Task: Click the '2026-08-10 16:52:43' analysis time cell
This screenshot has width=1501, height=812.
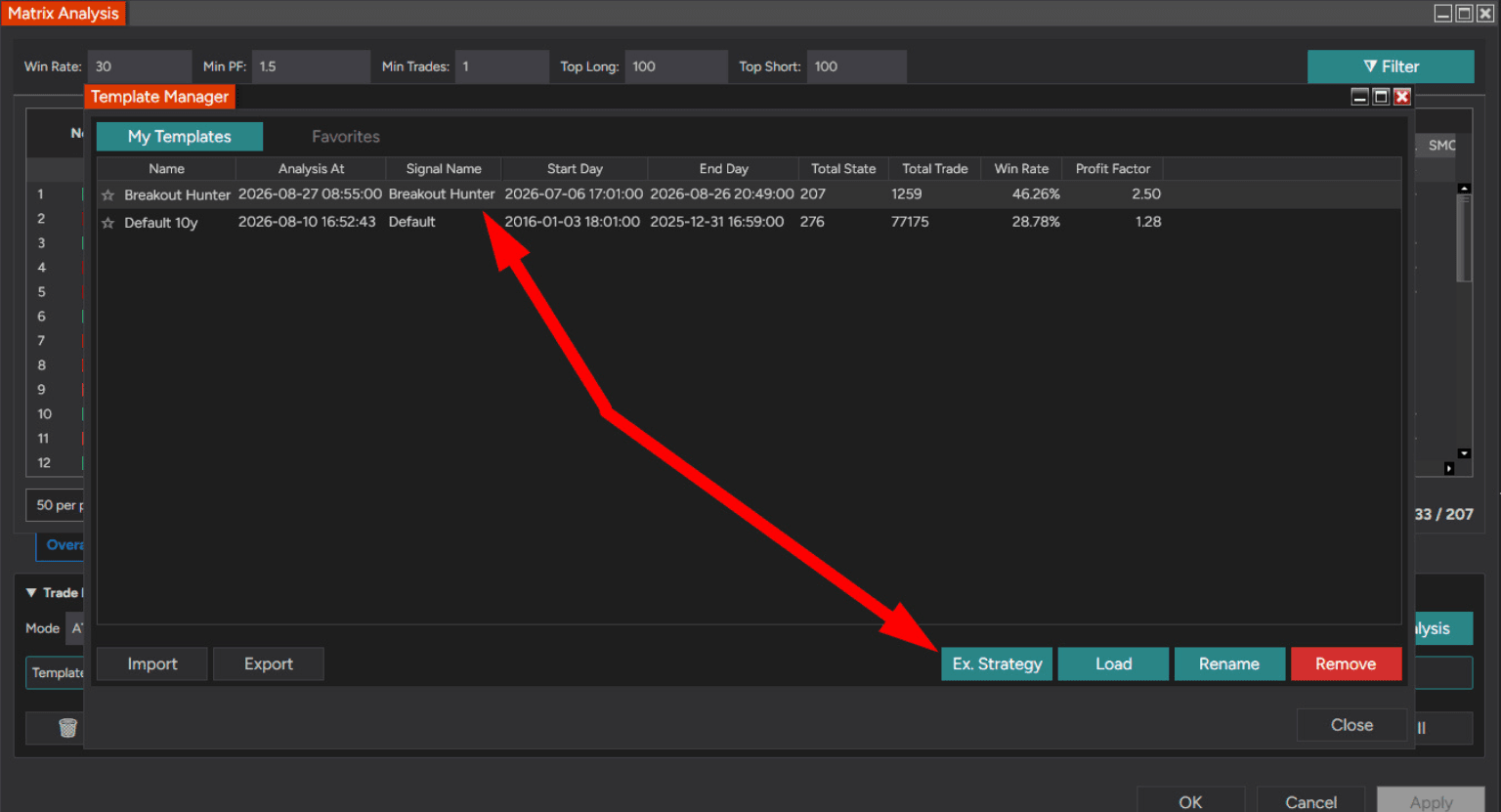Action: coord(307,222)
